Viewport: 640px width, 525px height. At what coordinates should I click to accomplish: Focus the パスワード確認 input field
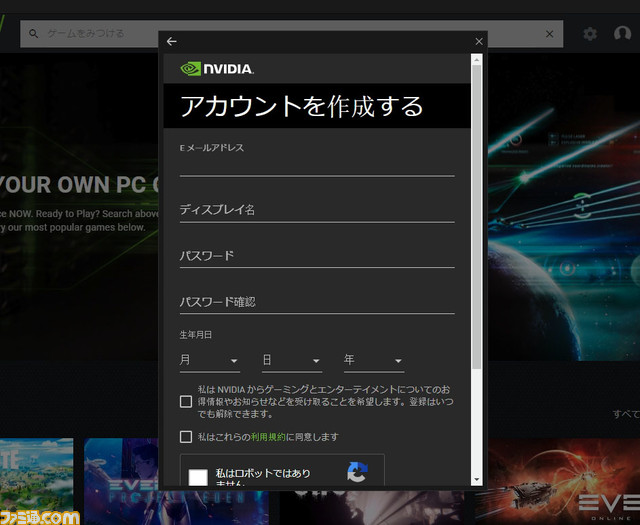pos(317,303)
